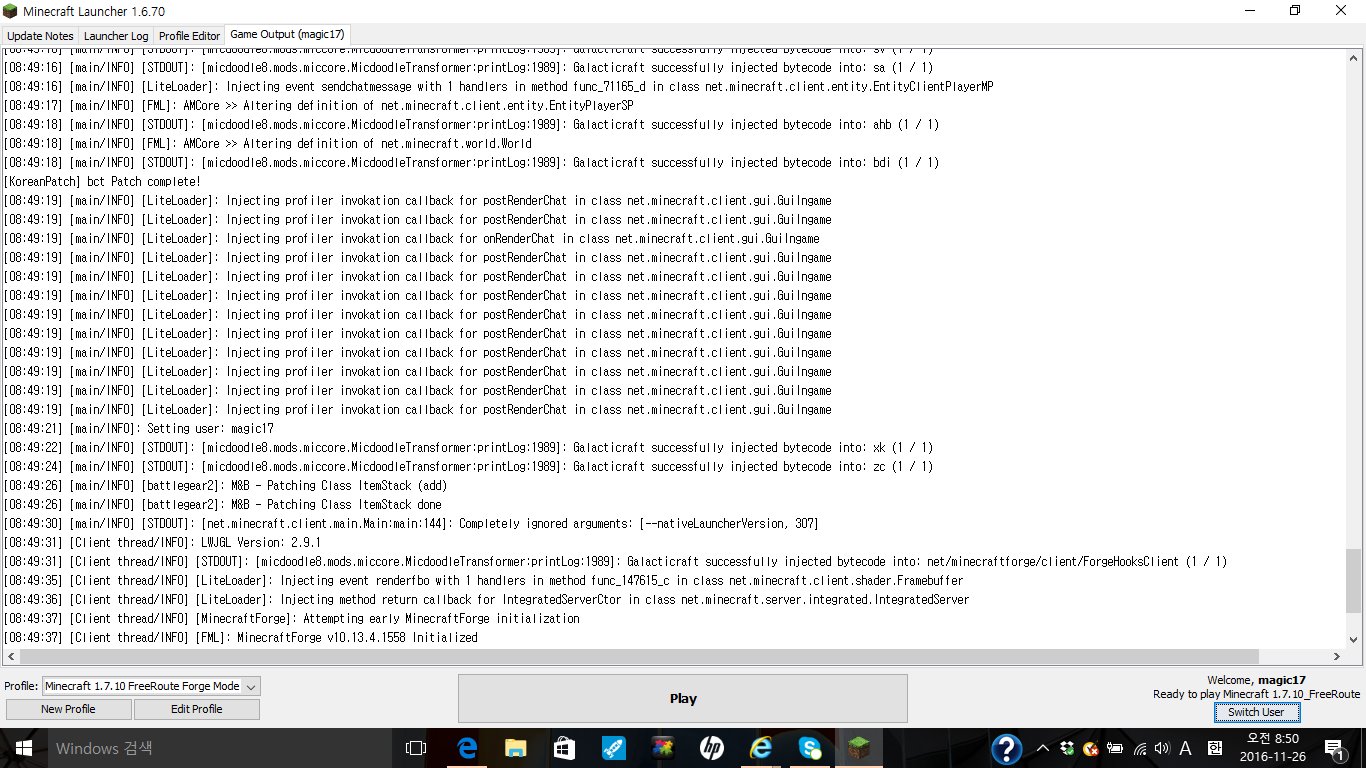Image resolution: width=1366 pixels, height=768 pixels.
Task: Click the 'injected bytecode into: zc' log line
Action: coord(468,466)
